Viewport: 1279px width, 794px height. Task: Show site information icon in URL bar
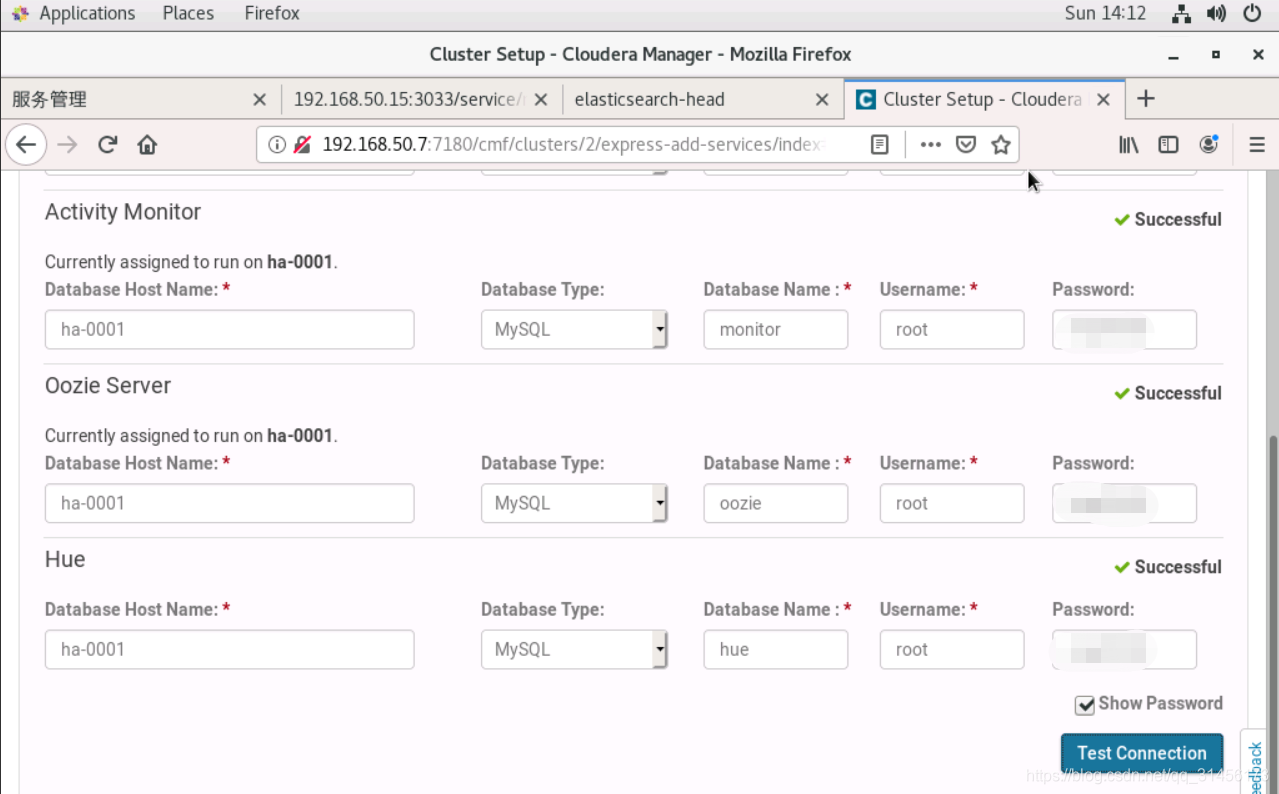pyautogui.click(x=277, y=145)
